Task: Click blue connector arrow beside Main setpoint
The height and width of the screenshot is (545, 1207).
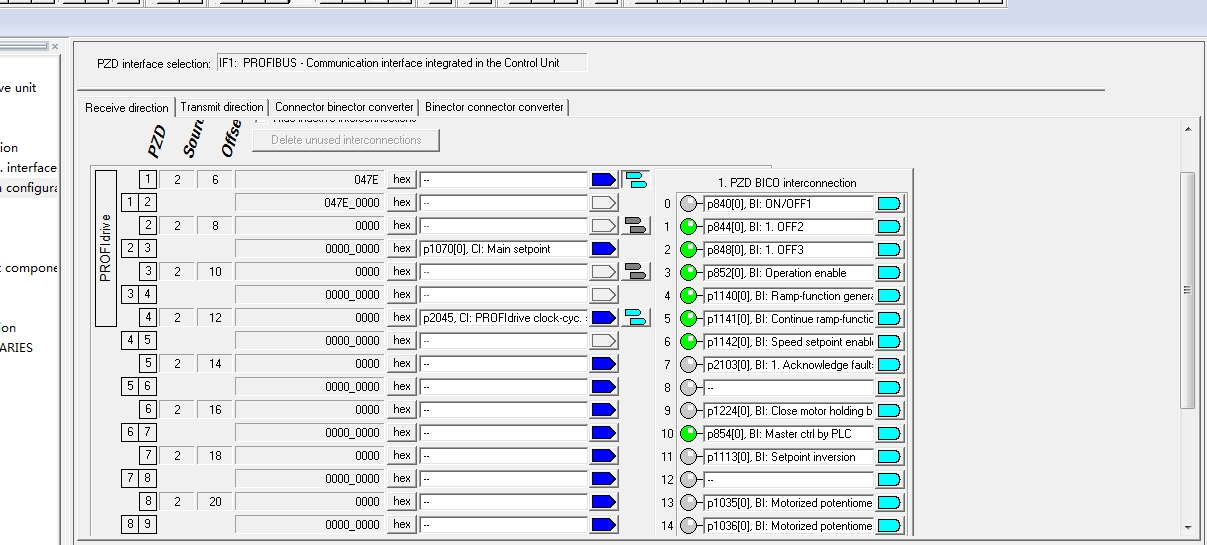Action: pos(603,248)
